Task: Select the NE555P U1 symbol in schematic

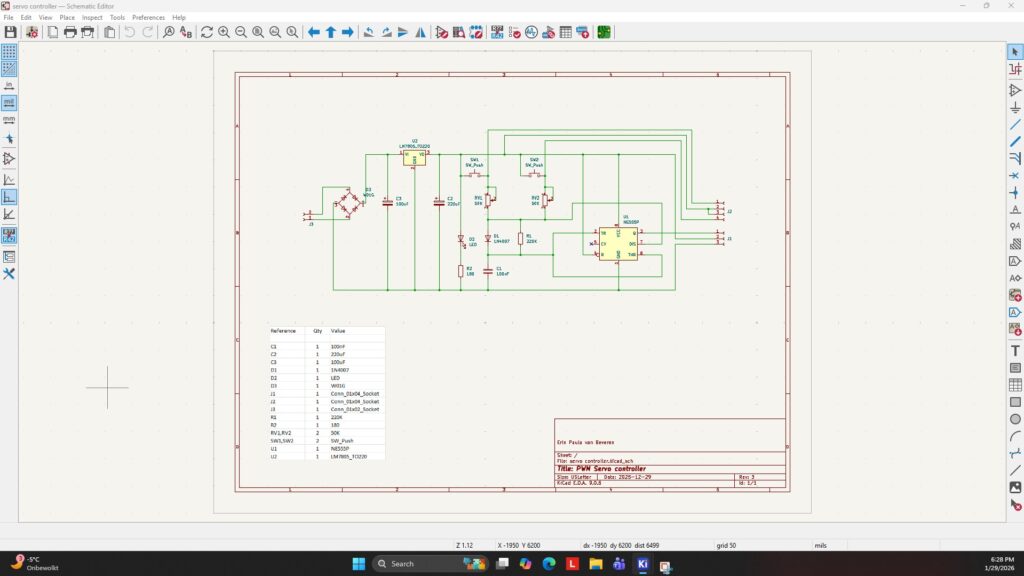Action: (x=618, y=243)
